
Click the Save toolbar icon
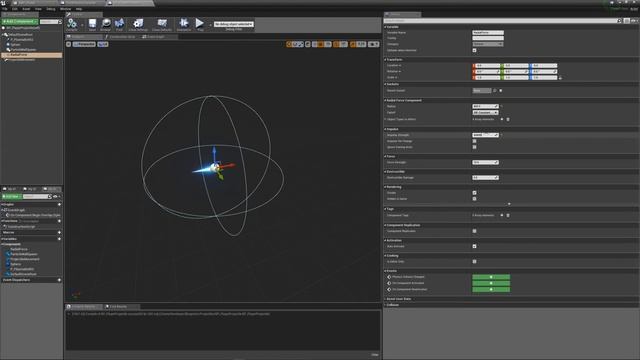(x=92, y=24)
